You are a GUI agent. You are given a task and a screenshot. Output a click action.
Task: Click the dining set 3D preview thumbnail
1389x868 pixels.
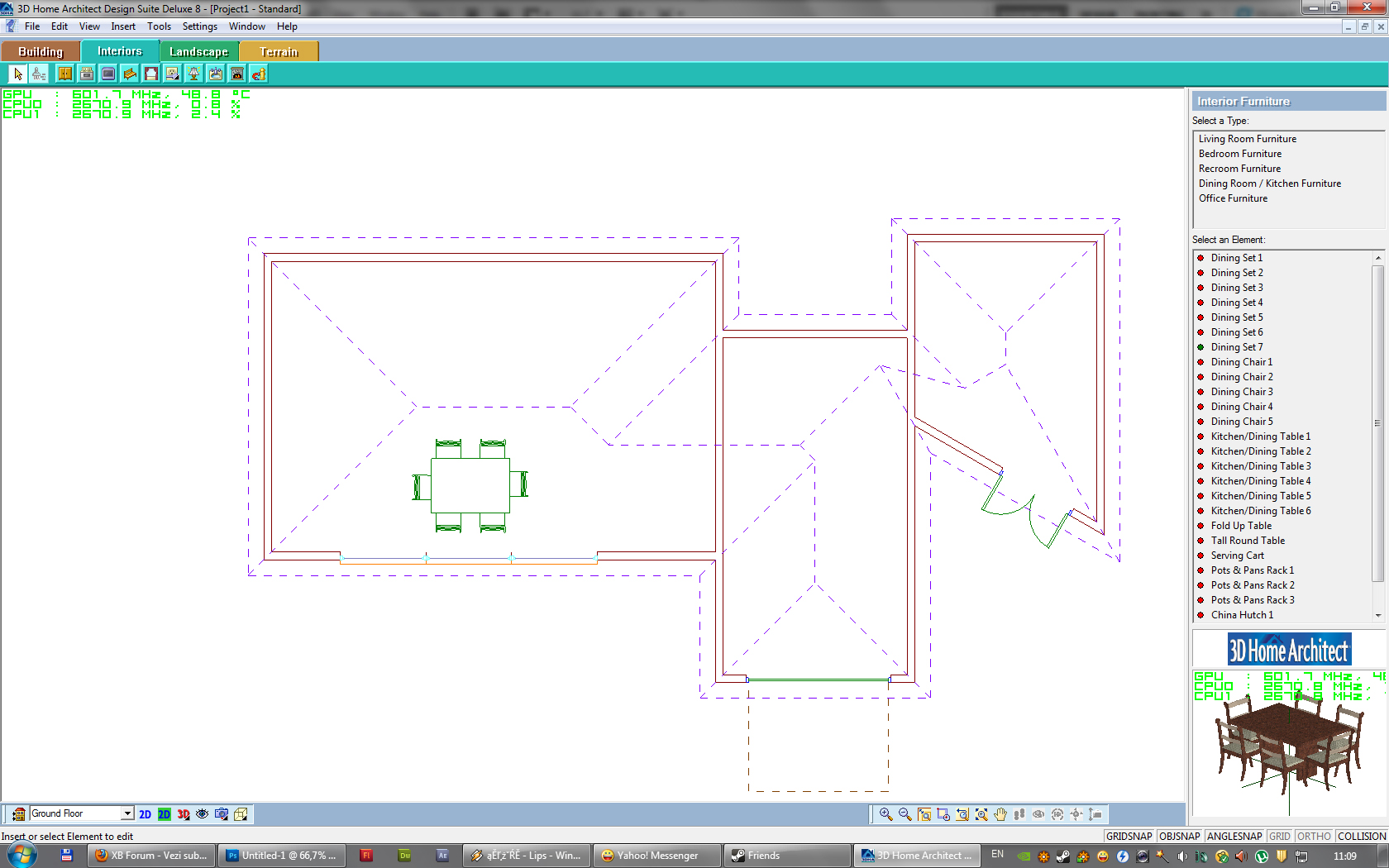point(1288,744)
